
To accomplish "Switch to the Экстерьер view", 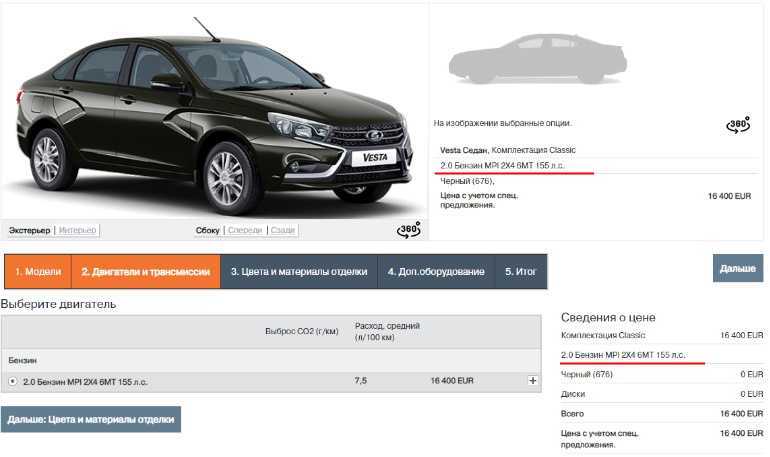I will click(29, 230).
